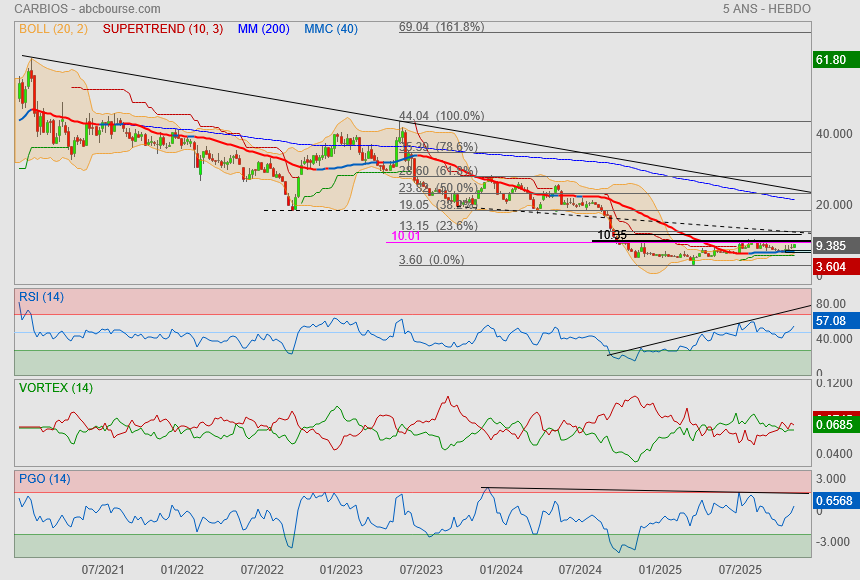Click the grey 9.385 current price tag
Image resolution: width=860 pixels, height=580 pixels.
click(x=832, y=245)
